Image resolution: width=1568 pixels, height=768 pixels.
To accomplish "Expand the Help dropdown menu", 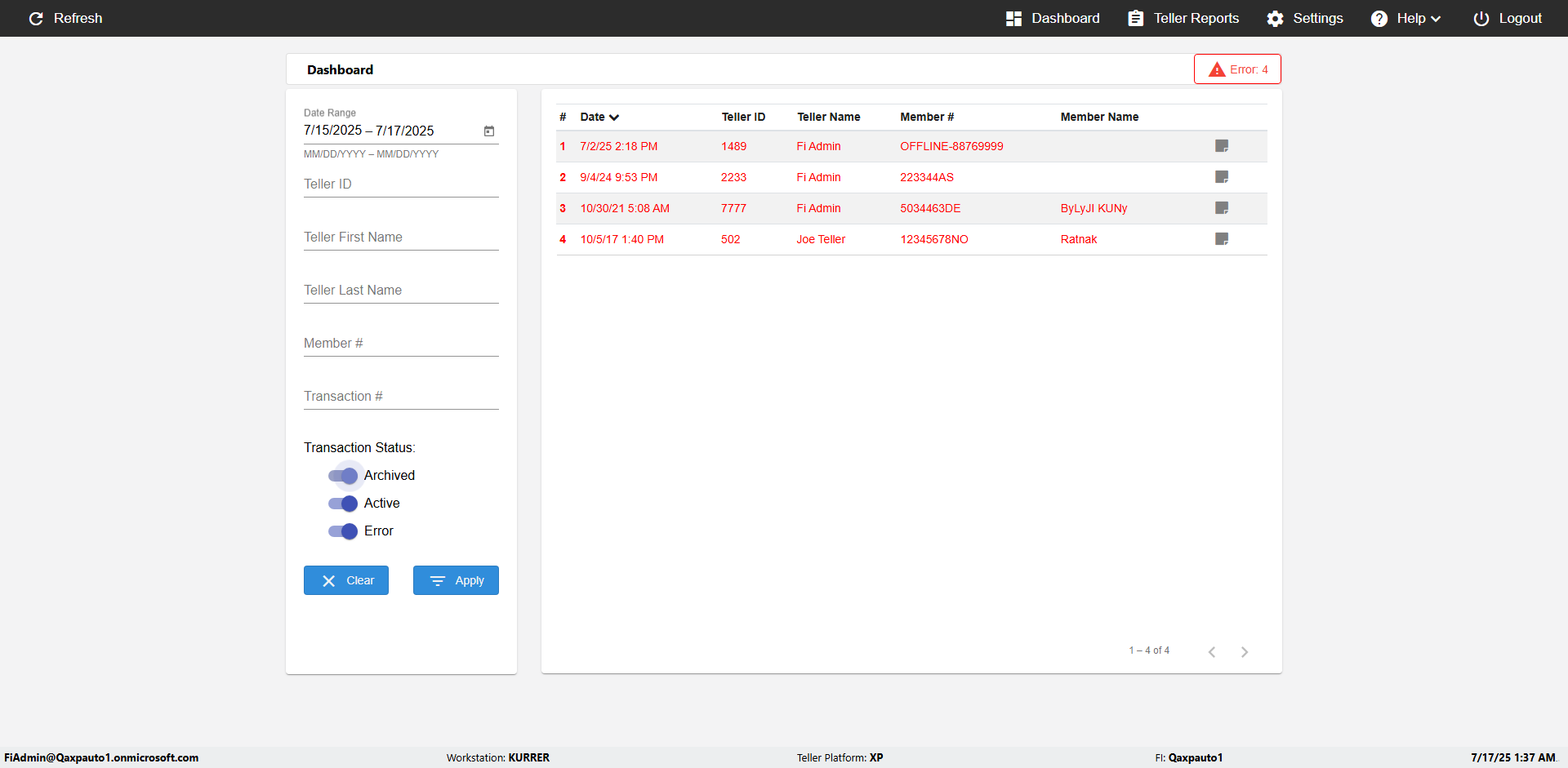I will point(1406,18).
